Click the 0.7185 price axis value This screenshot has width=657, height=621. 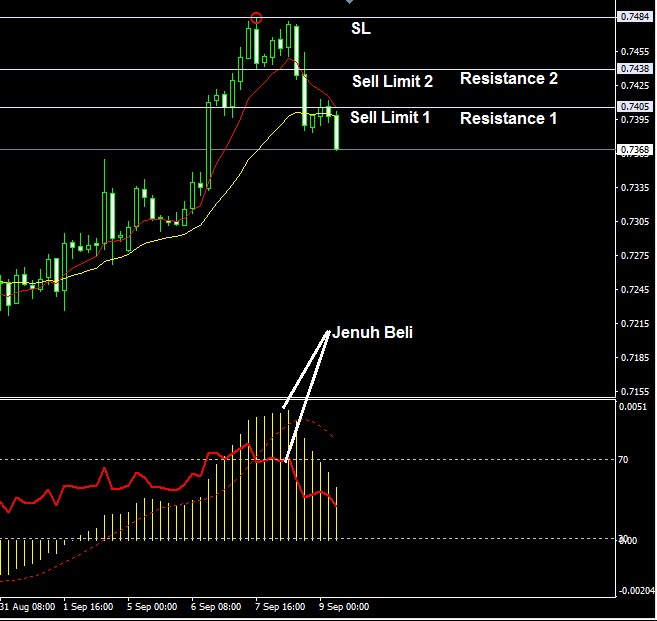635,357
